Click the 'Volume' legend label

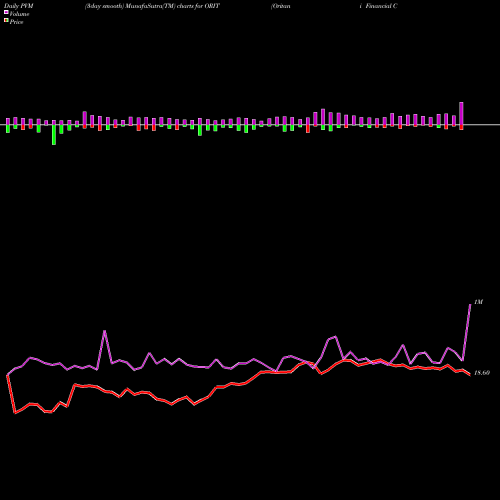(19, 14)
